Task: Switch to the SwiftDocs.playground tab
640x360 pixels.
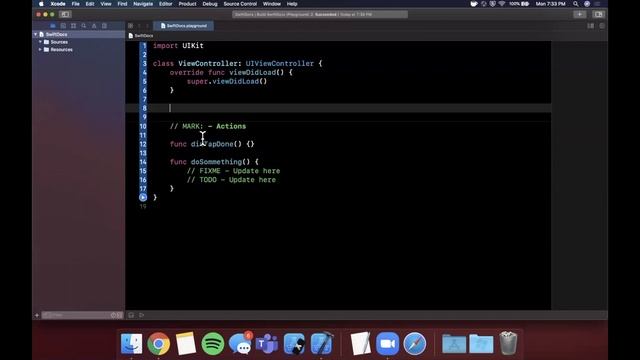Action: 184,26
